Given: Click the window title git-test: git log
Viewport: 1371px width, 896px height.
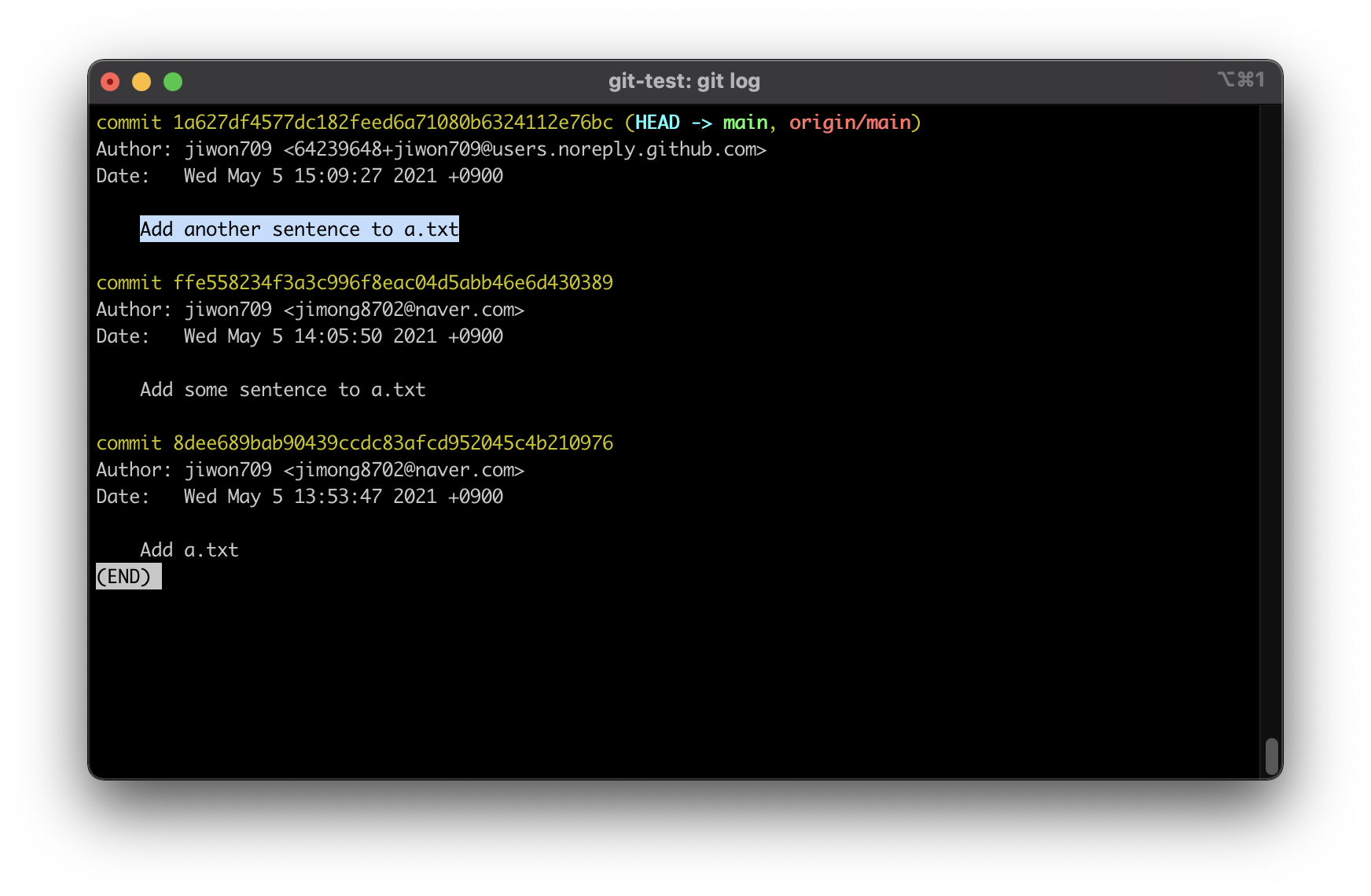Looking at the screenshot, I should tap(684, 81).
